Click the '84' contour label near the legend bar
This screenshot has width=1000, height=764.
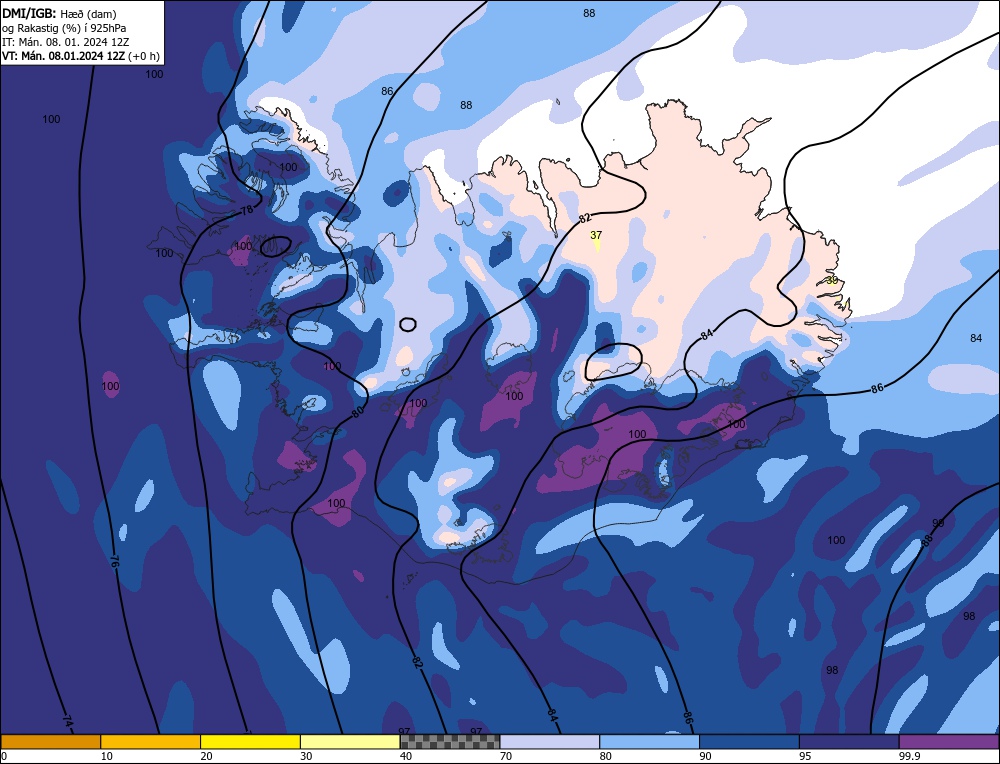tap(552, 716)
